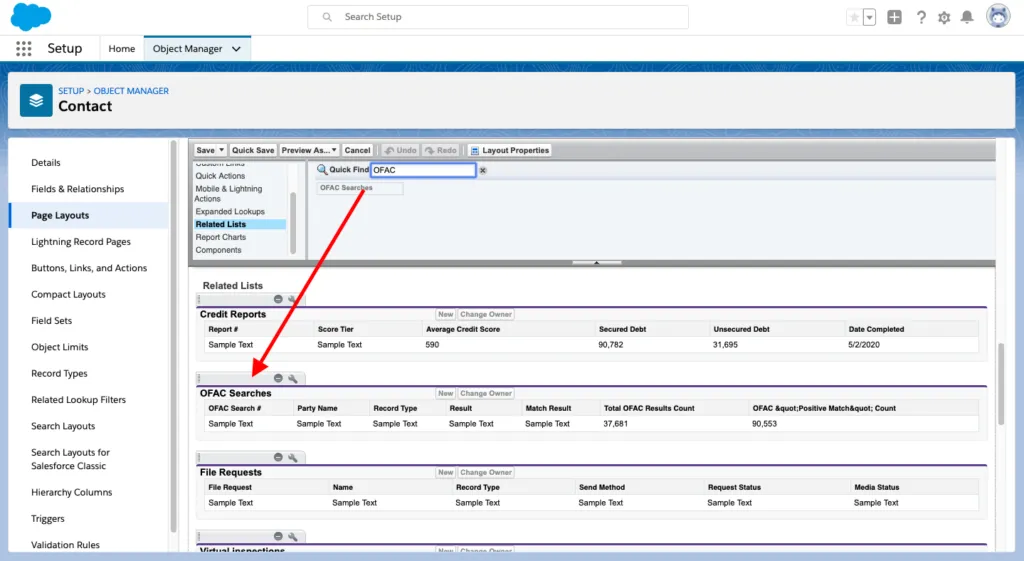
Task: Remove the File Requests related list
Action: click(278, 457)
